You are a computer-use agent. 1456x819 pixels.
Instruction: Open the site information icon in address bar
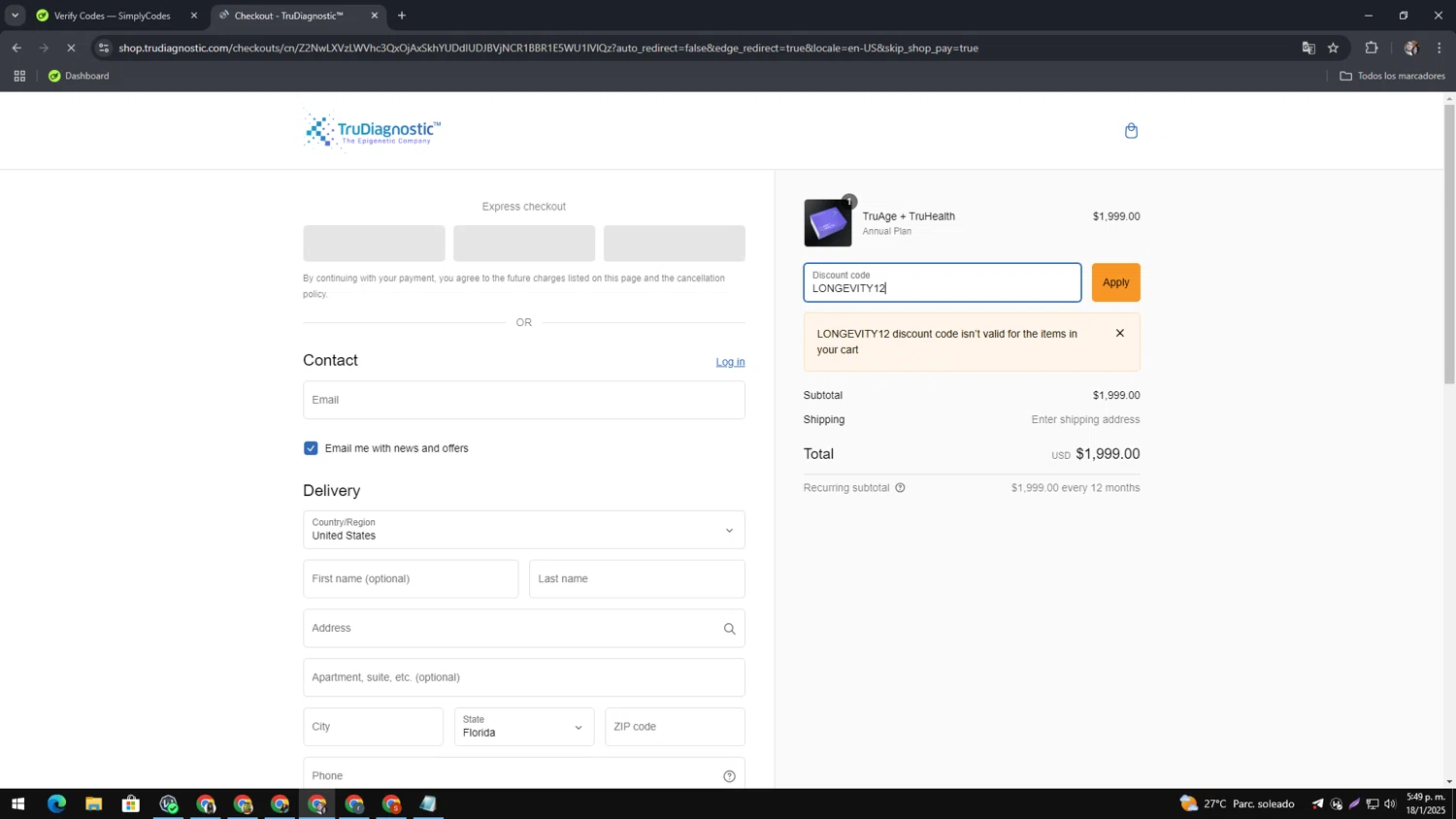(x=104, y=48)
